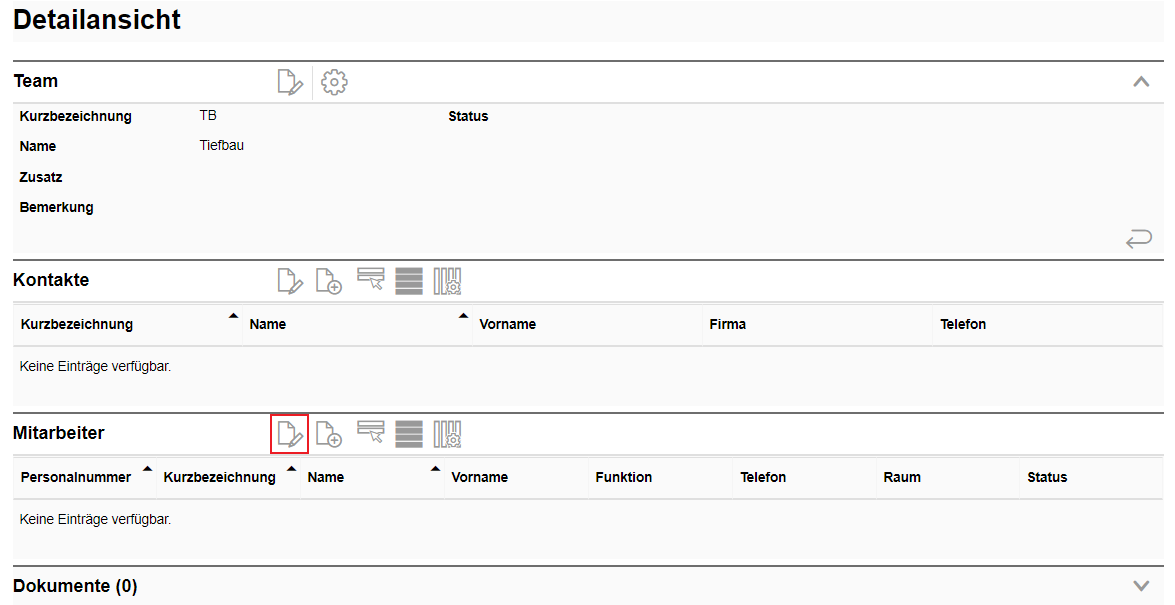The image size is (1175, 605).
Task: Sort Mitarbeiter by Personalnummer column
Action: point(76,477)
